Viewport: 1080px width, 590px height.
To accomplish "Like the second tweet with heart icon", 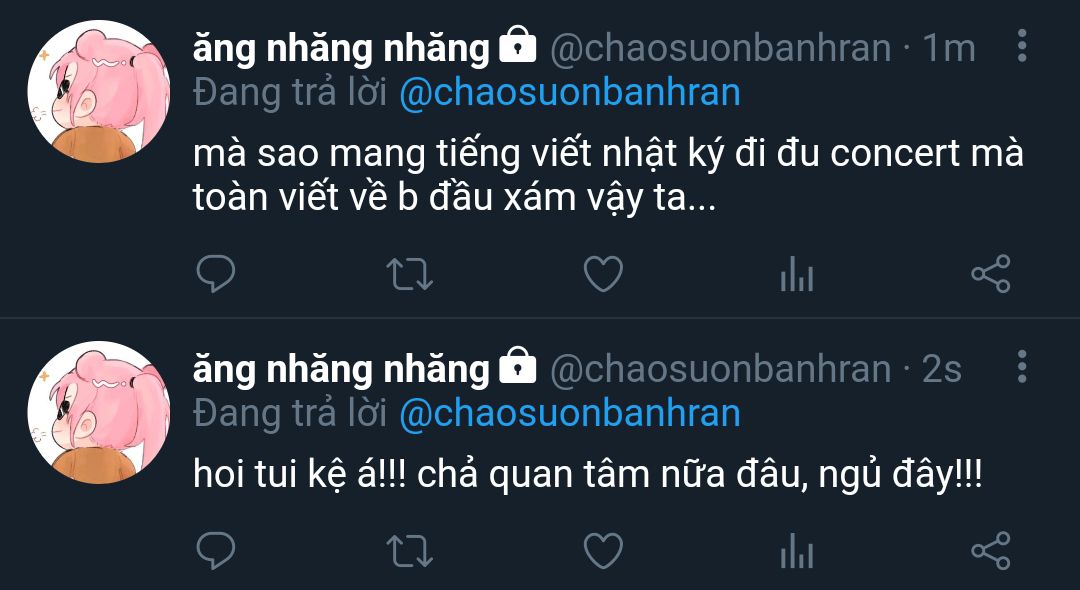I will point(603,551).
